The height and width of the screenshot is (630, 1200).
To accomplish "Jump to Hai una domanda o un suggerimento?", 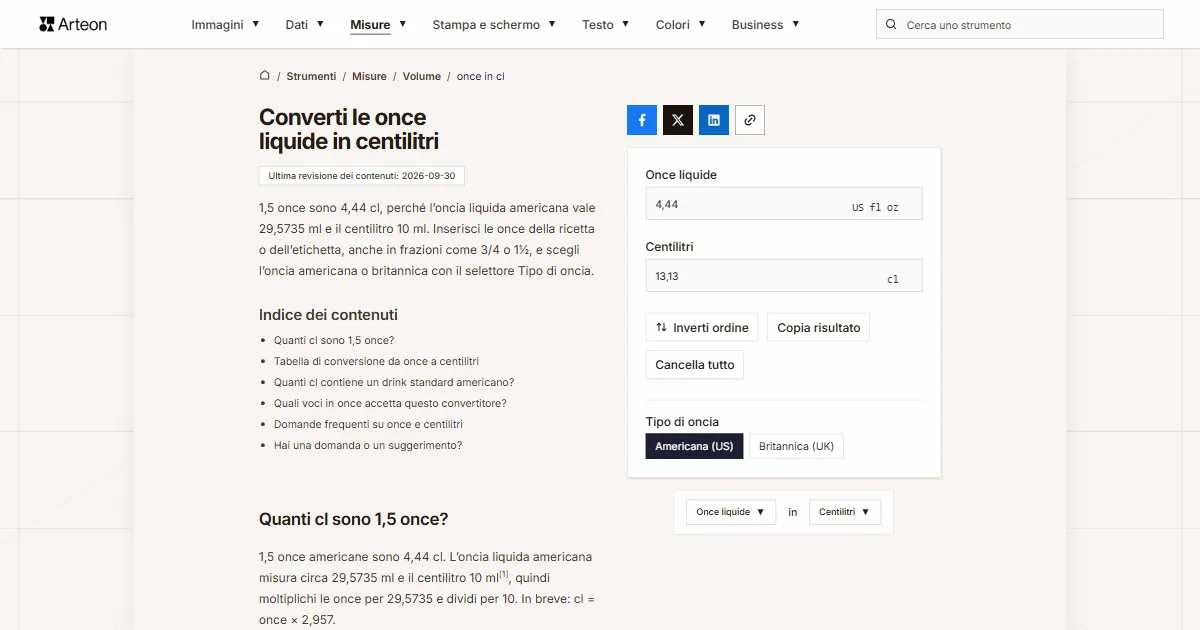I will (x=368, y=445).
